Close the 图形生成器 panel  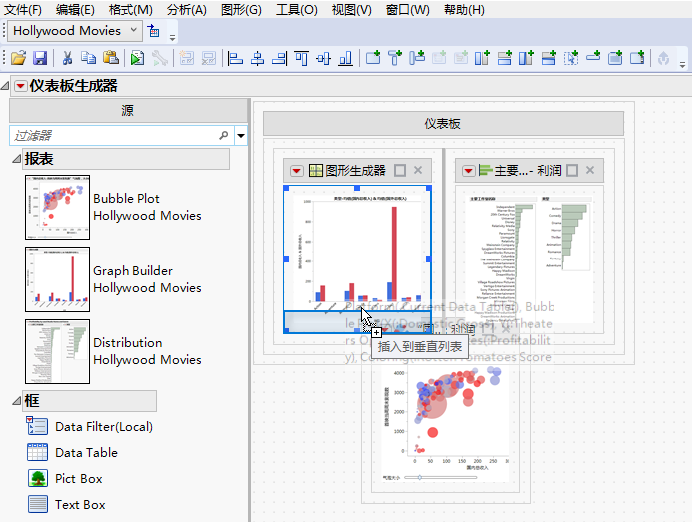(x=419, y=171)
